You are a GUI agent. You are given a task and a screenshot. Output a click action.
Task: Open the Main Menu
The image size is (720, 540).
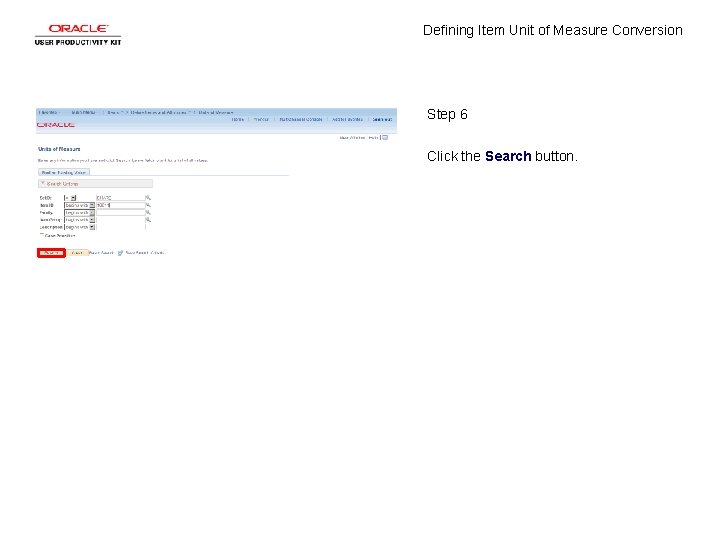84,112
